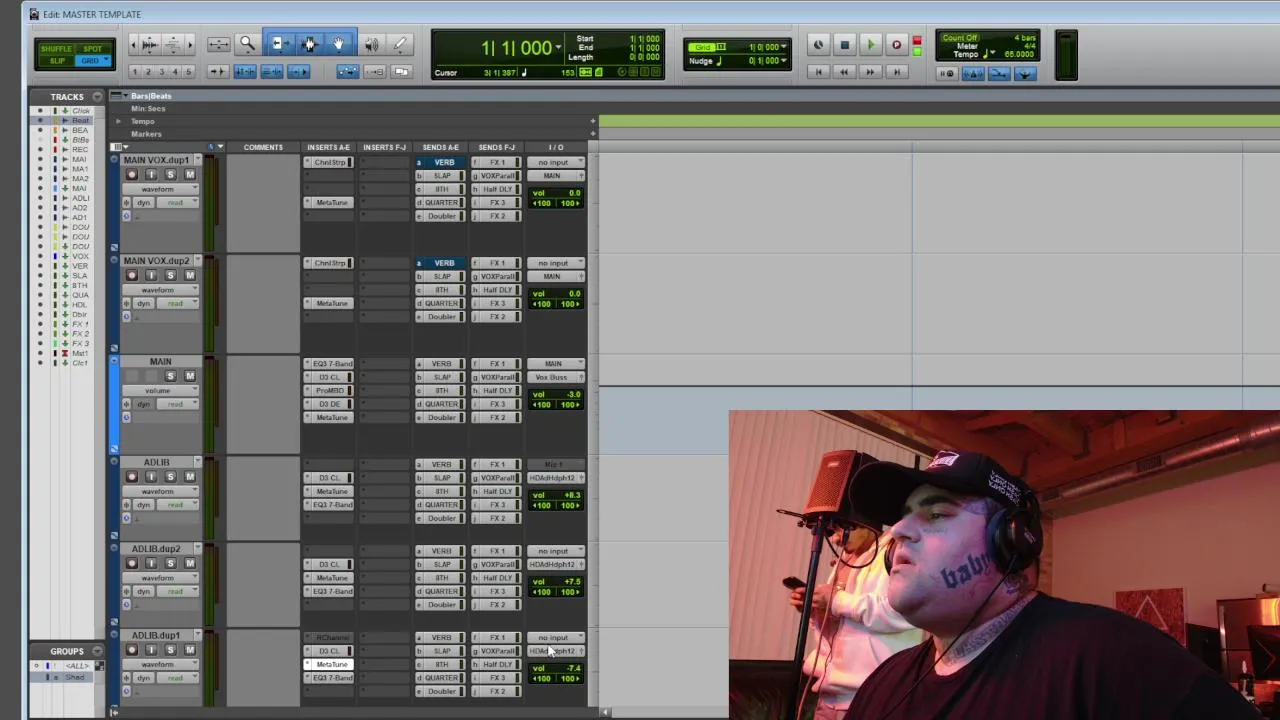1280x720 pixels.
Task: Open MAIN track volume view selector
Action: 160,390
